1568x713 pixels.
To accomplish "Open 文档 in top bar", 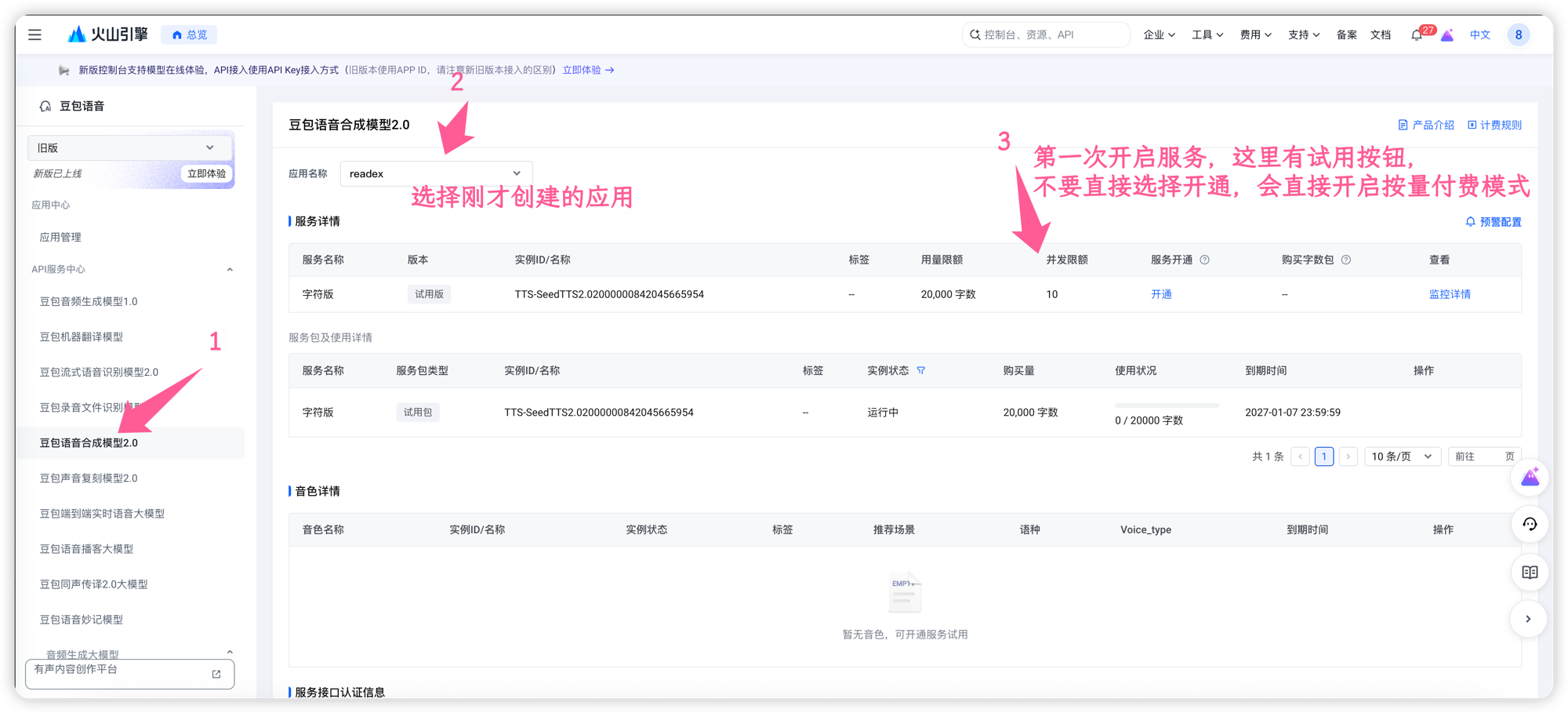I will [x=1381, y=35].
